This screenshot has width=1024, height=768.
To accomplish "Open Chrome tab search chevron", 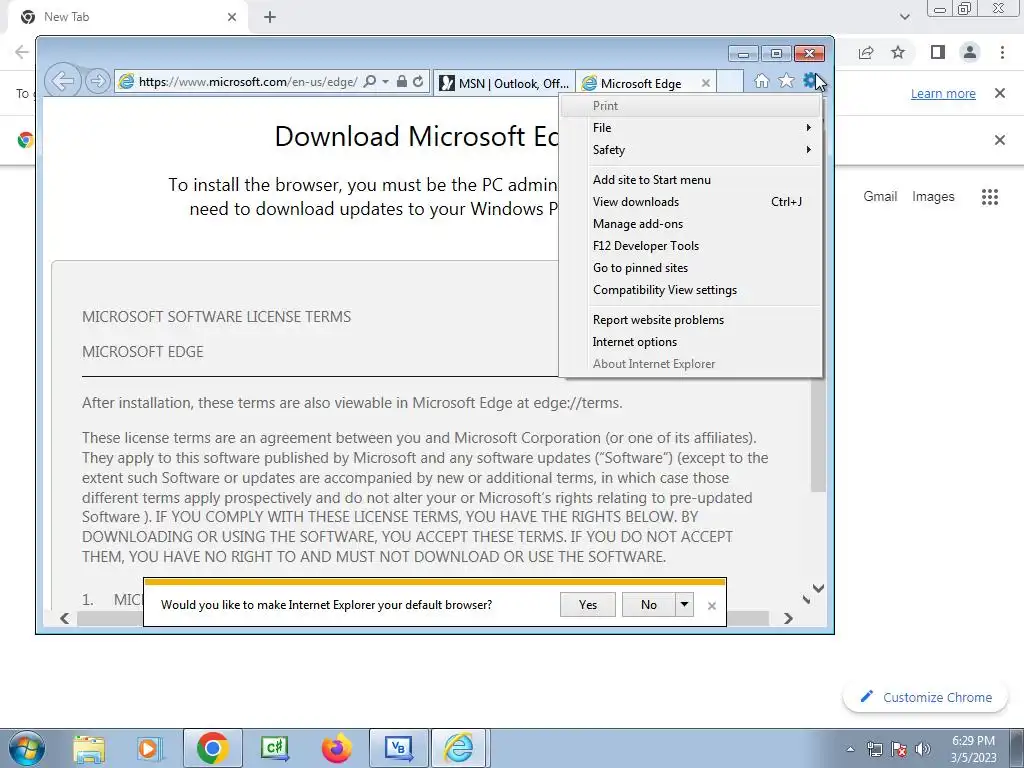I will [904, 17].
